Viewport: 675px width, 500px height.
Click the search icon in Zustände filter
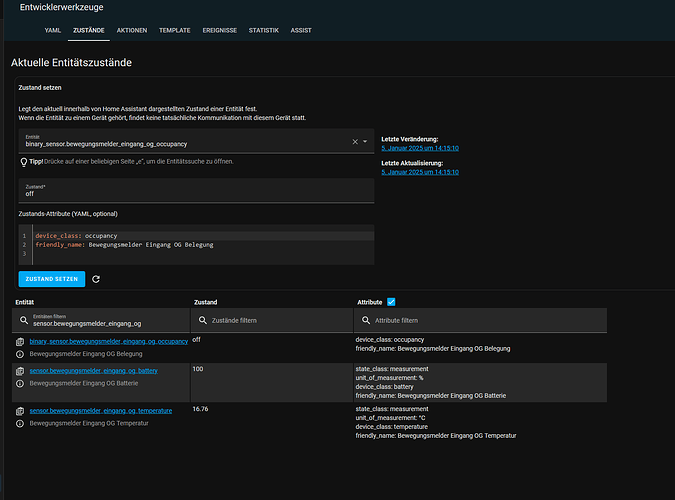click(x=203, y=320)
